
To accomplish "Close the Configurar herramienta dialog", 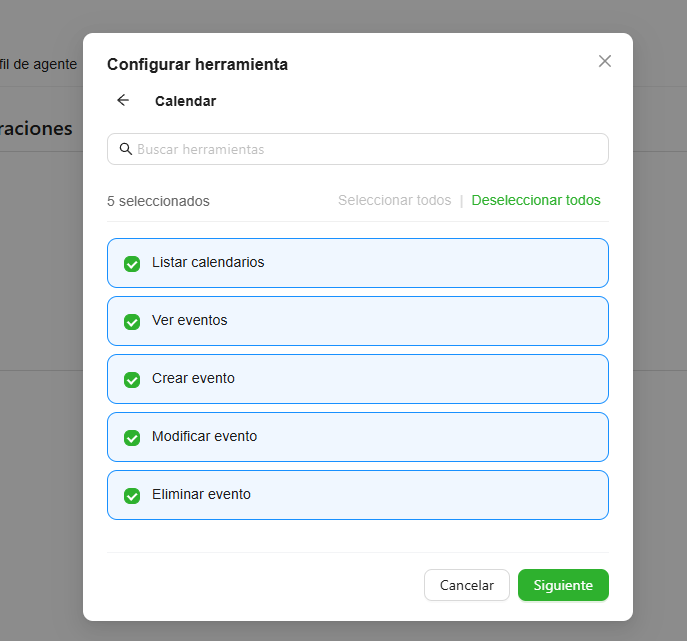I will pos(604,61).
